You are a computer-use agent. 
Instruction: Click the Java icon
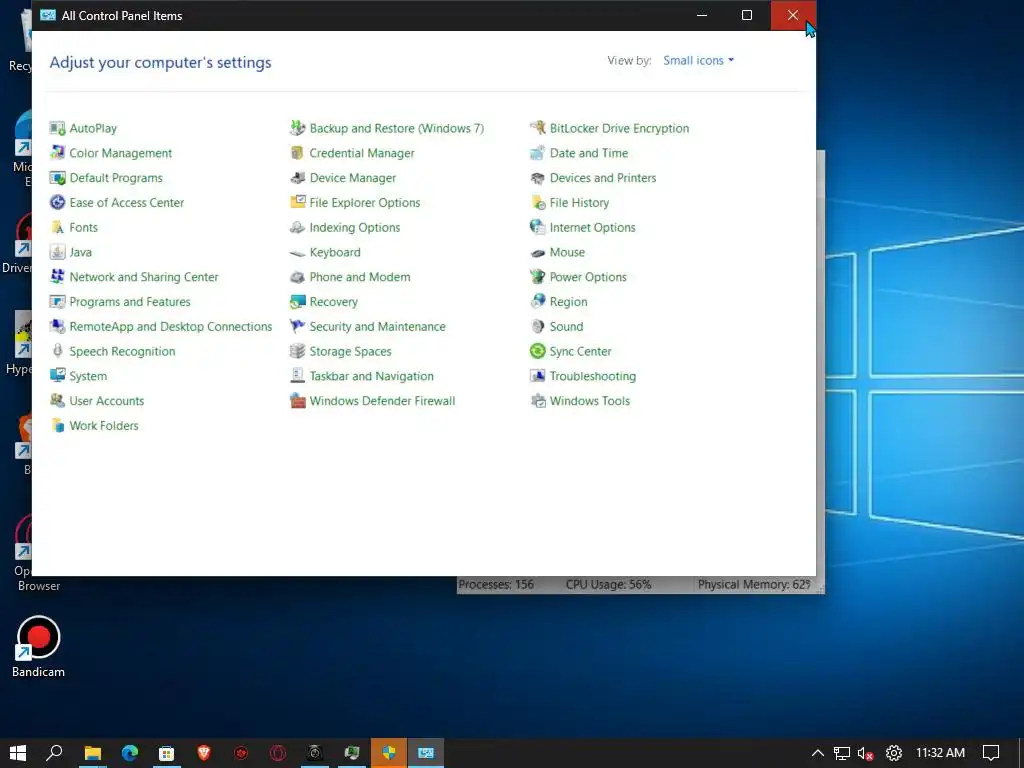[x=57, y=252]
